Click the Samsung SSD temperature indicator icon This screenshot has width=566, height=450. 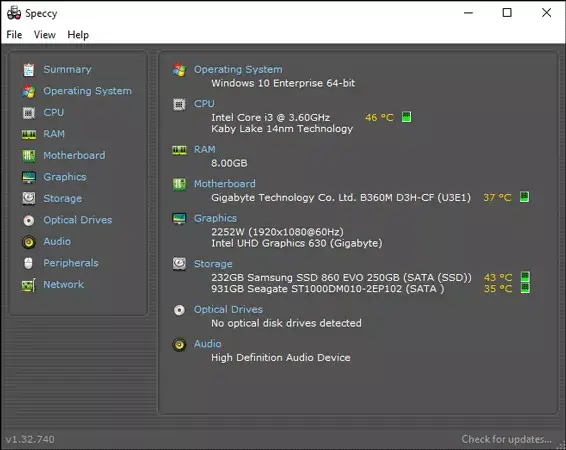coord(525,277)
